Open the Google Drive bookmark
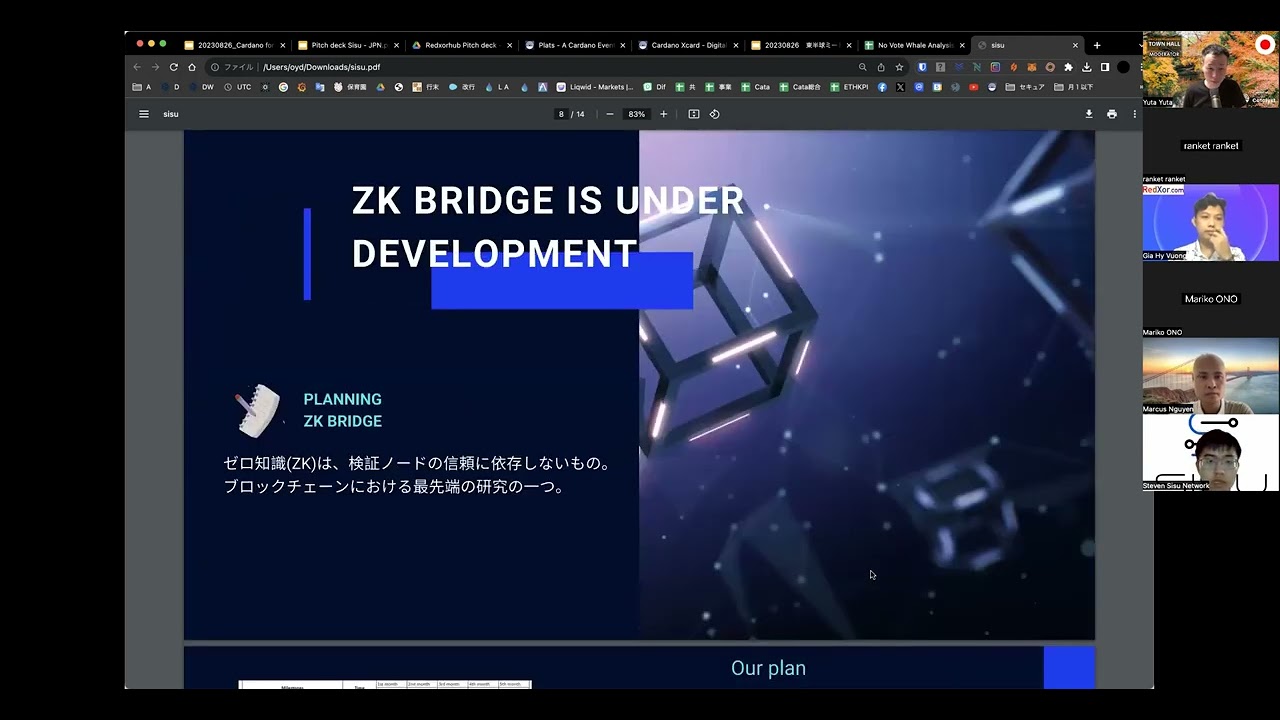 point(380,87)
